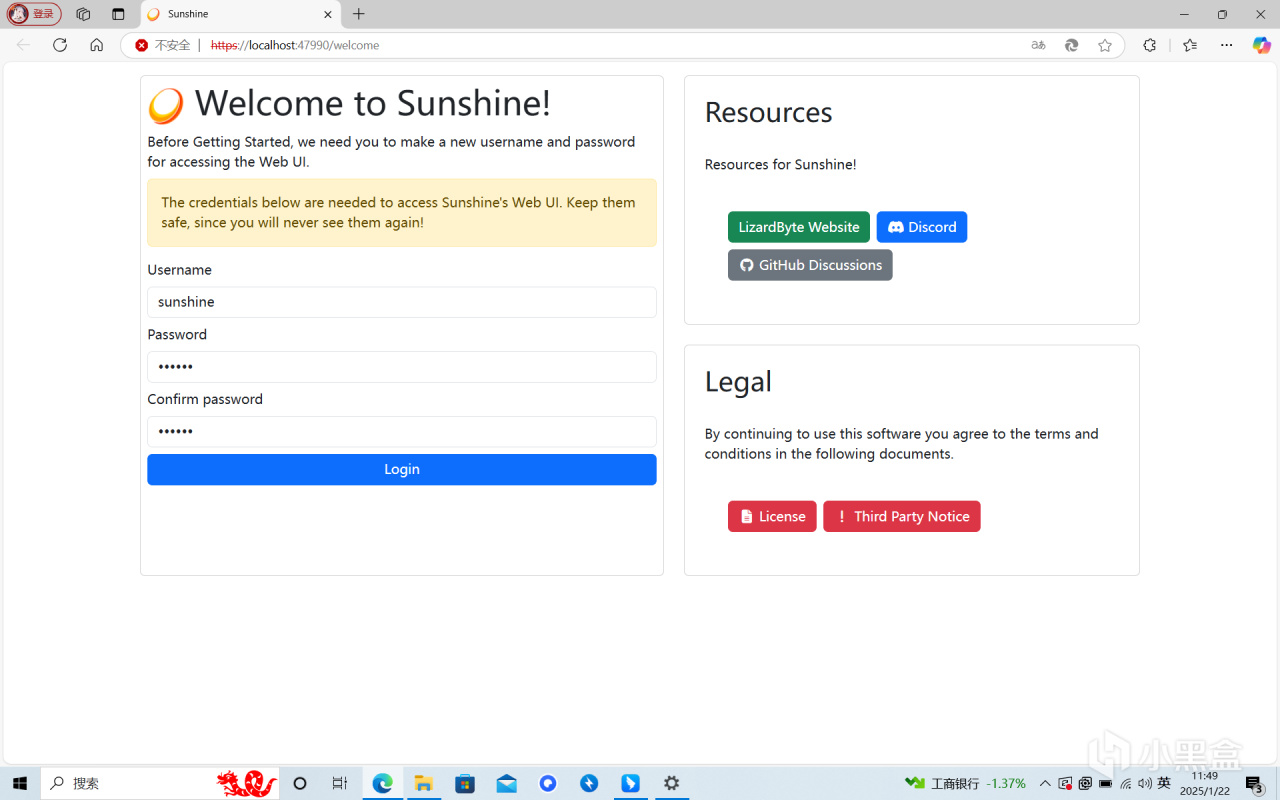The image size is (1280, 800).
Task: Click the Resources heading
Action: (x=769, y=112)
